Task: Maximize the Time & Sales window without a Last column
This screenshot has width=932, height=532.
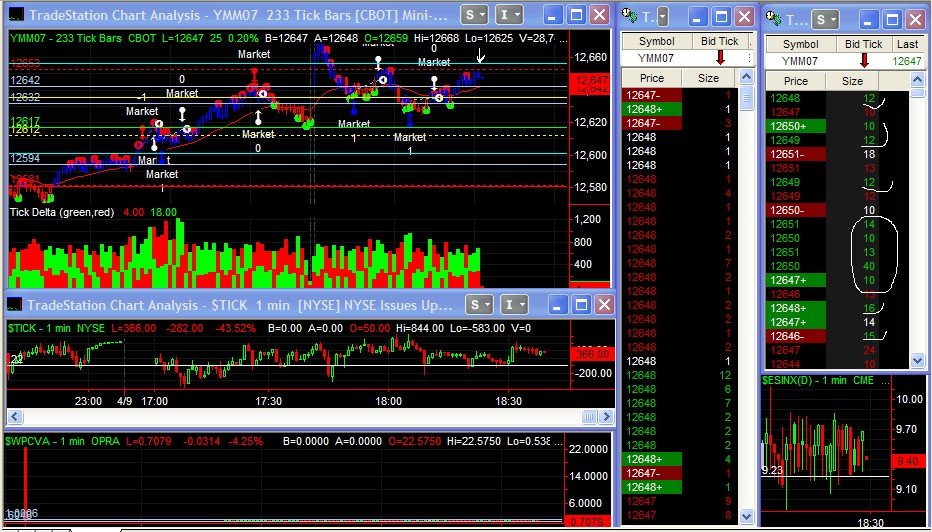Action: tap(722, 17)
